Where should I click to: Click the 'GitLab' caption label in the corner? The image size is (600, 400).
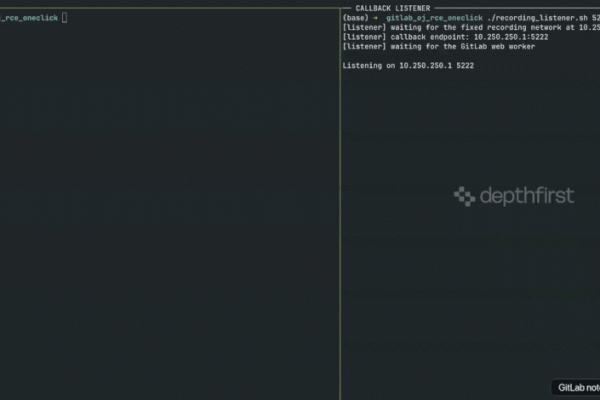[578, 388]
